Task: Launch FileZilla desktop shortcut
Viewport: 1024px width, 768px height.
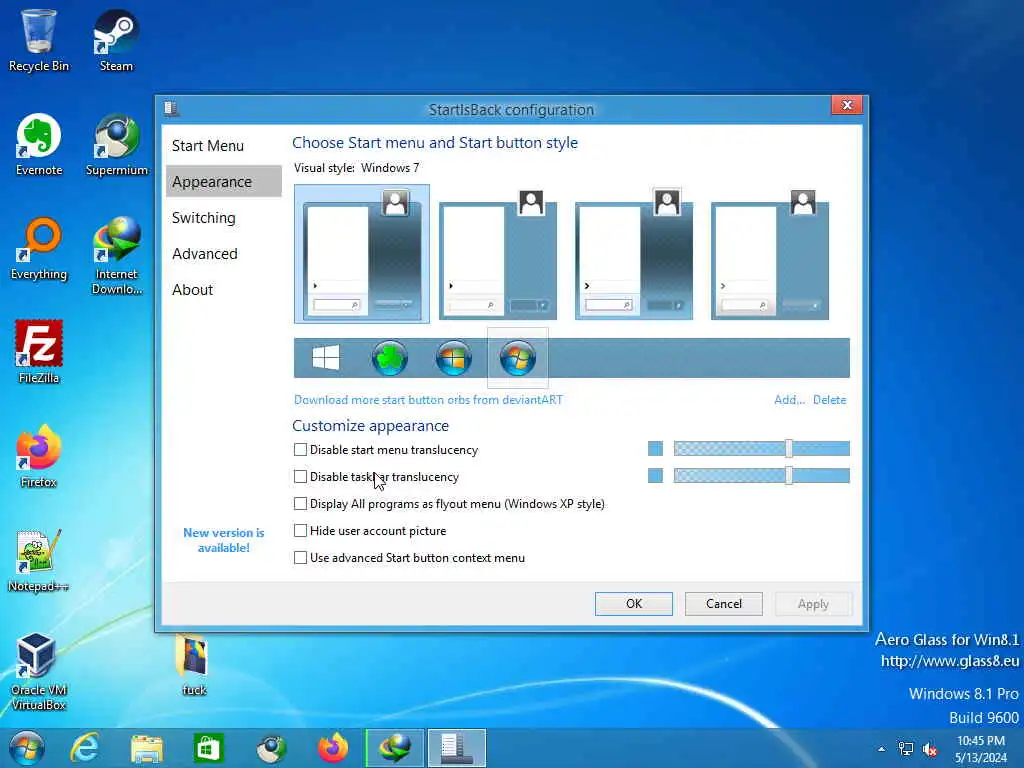Action: (39, 352)
